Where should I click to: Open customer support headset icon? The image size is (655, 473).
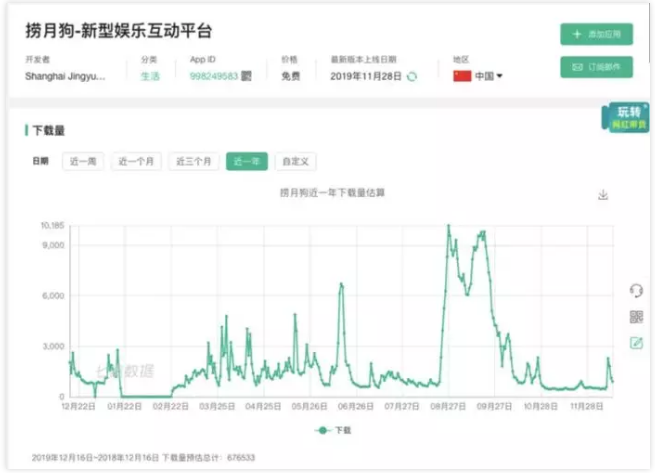[636, 290]
